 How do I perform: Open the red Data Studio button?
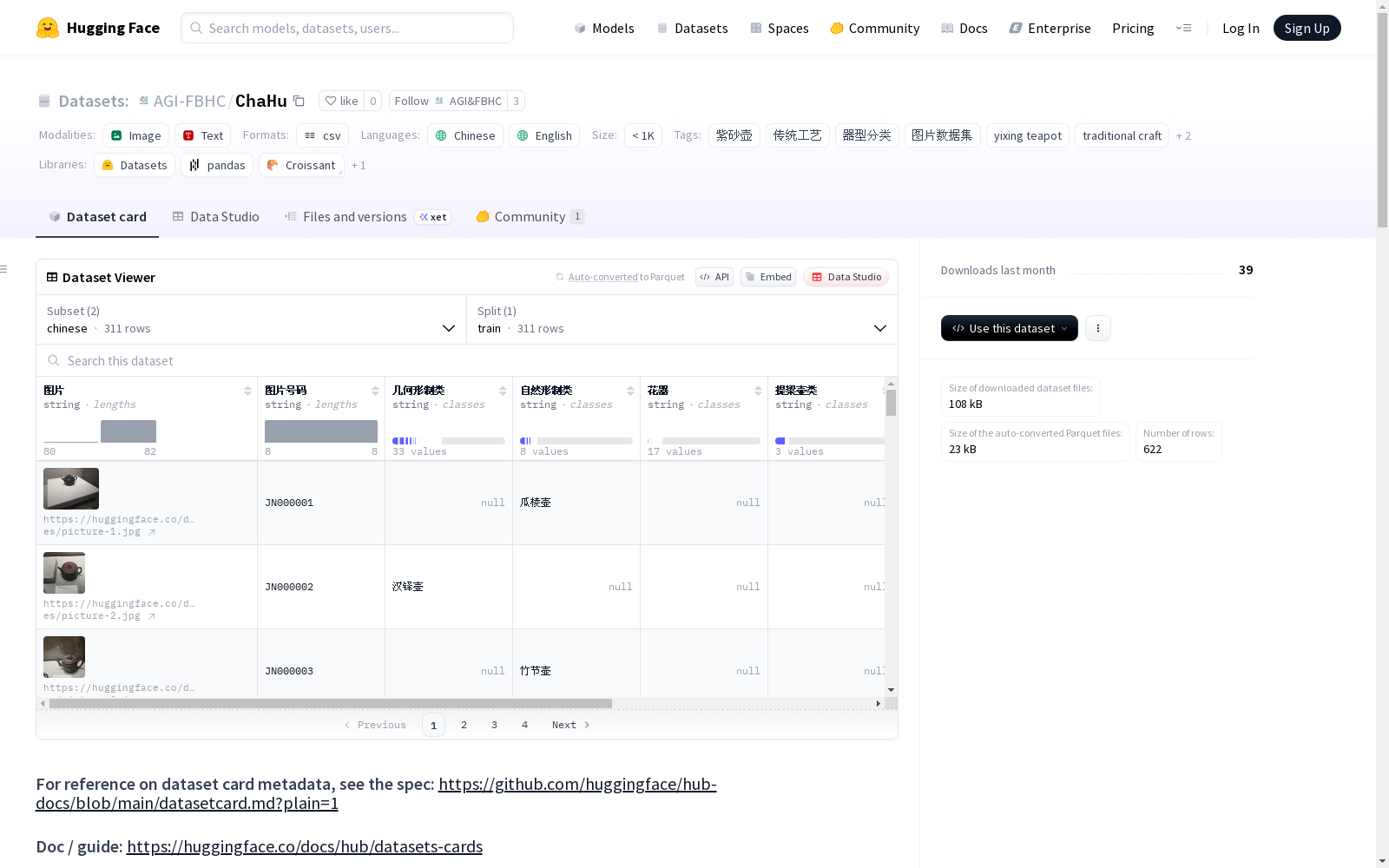846,277
